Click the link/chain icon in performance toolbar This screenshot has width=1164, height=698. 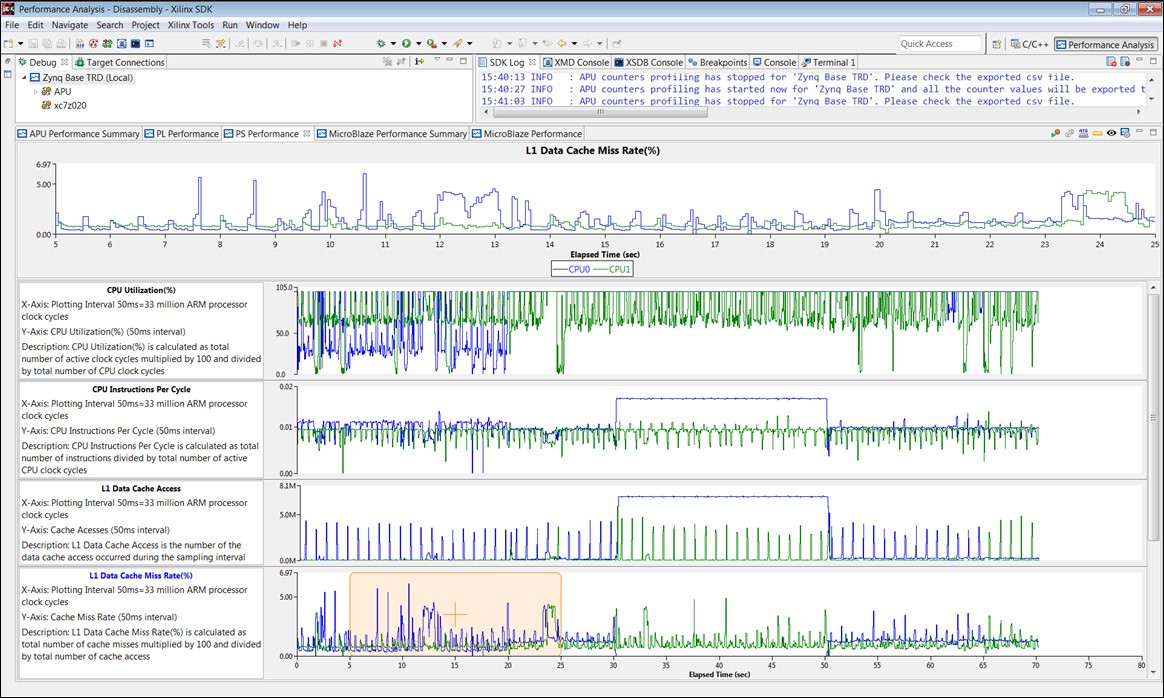(1070, 134)
